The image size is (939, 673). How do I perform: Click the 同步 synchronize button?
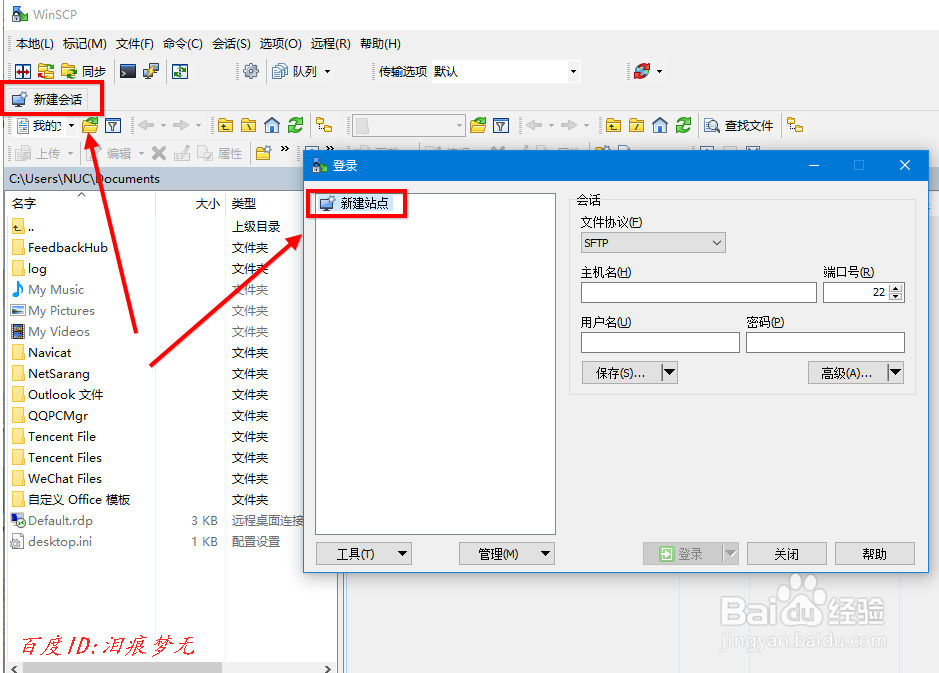click(84, 72)
